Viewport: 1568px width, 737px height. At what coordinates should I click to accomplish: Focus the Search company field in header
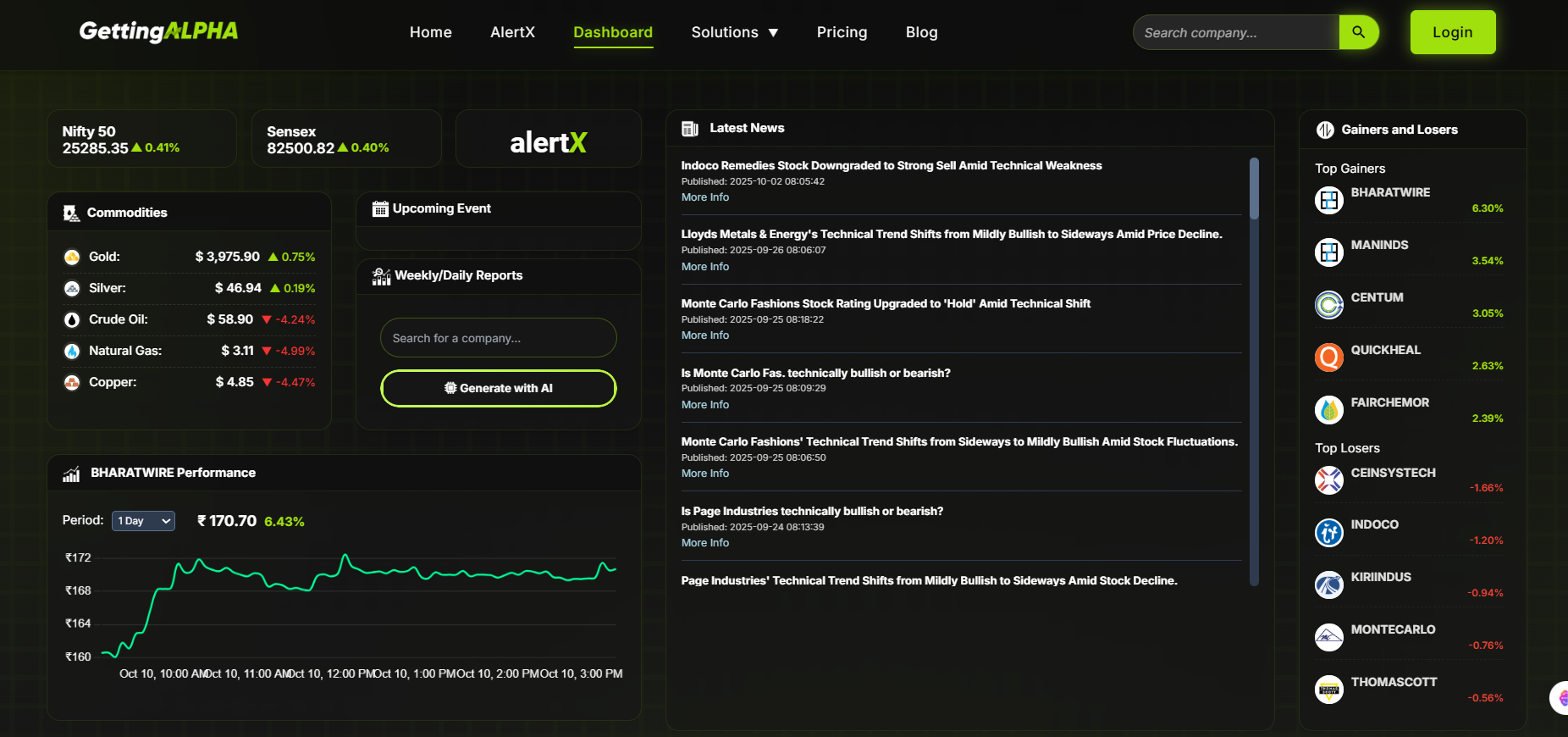coord(1236,32)
